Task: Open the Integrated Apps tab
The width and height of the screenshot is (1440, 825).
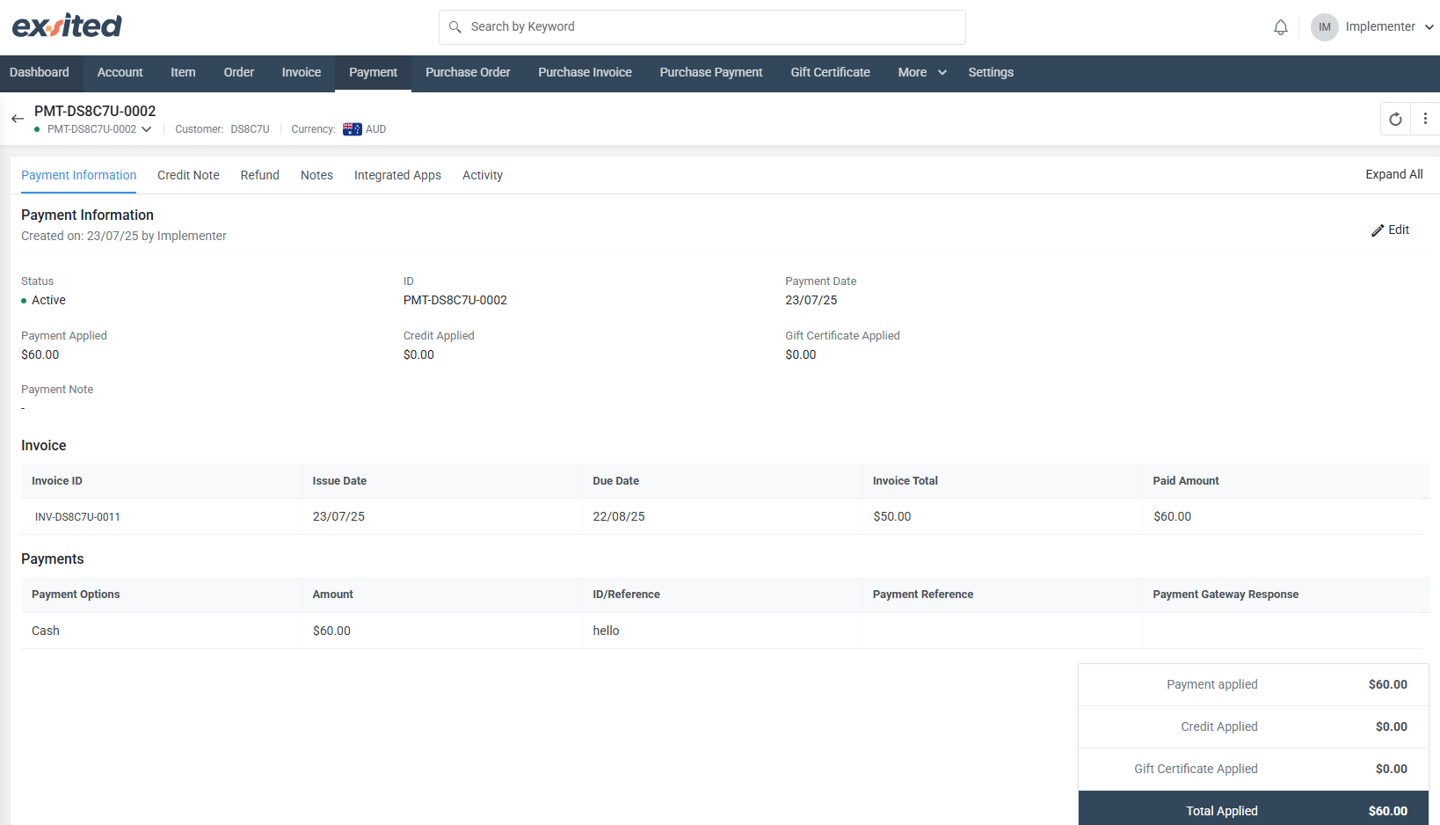Action: 397,175
